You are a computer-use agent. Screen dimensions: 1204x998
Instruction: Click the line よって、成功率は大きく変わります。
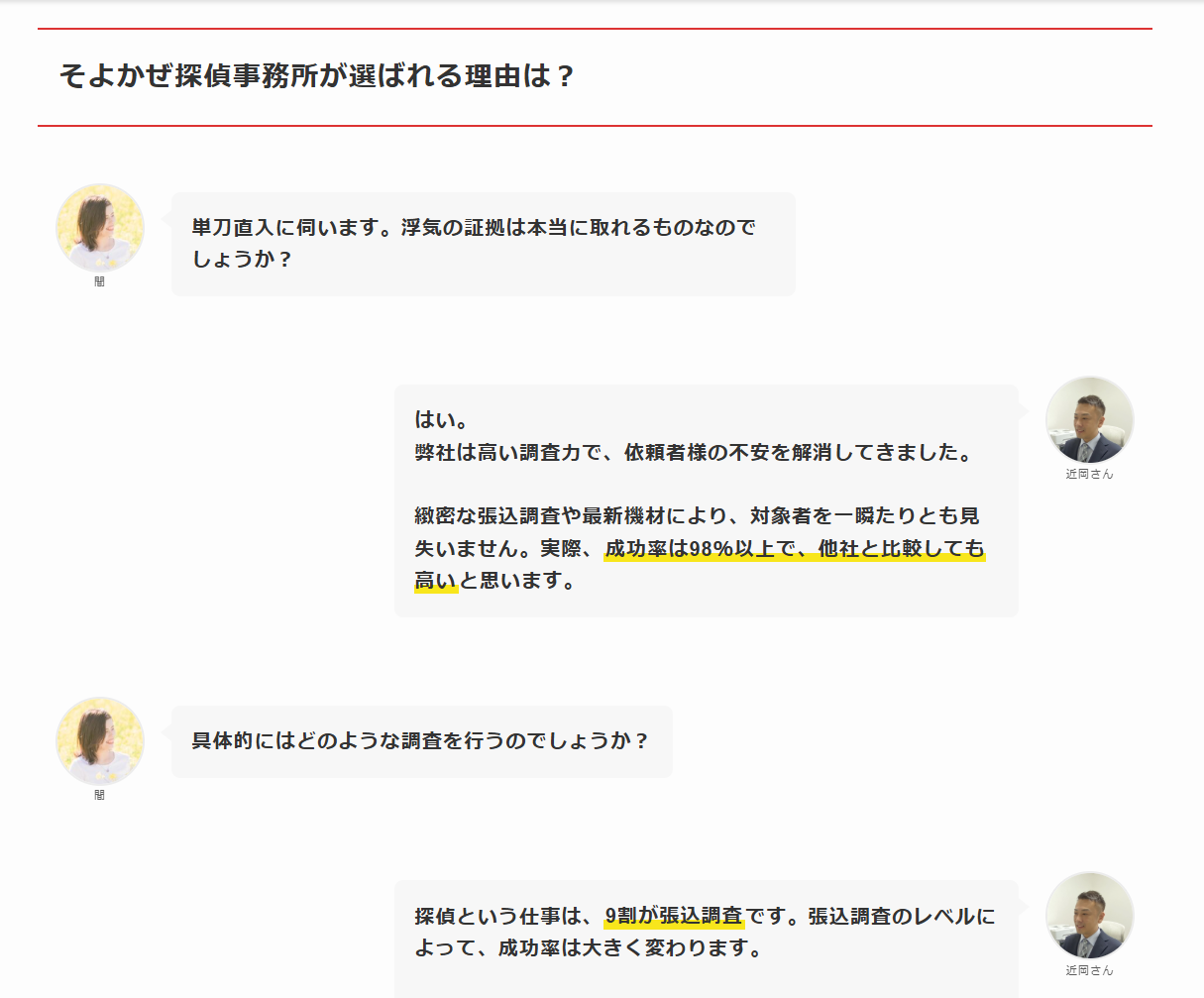590,948
